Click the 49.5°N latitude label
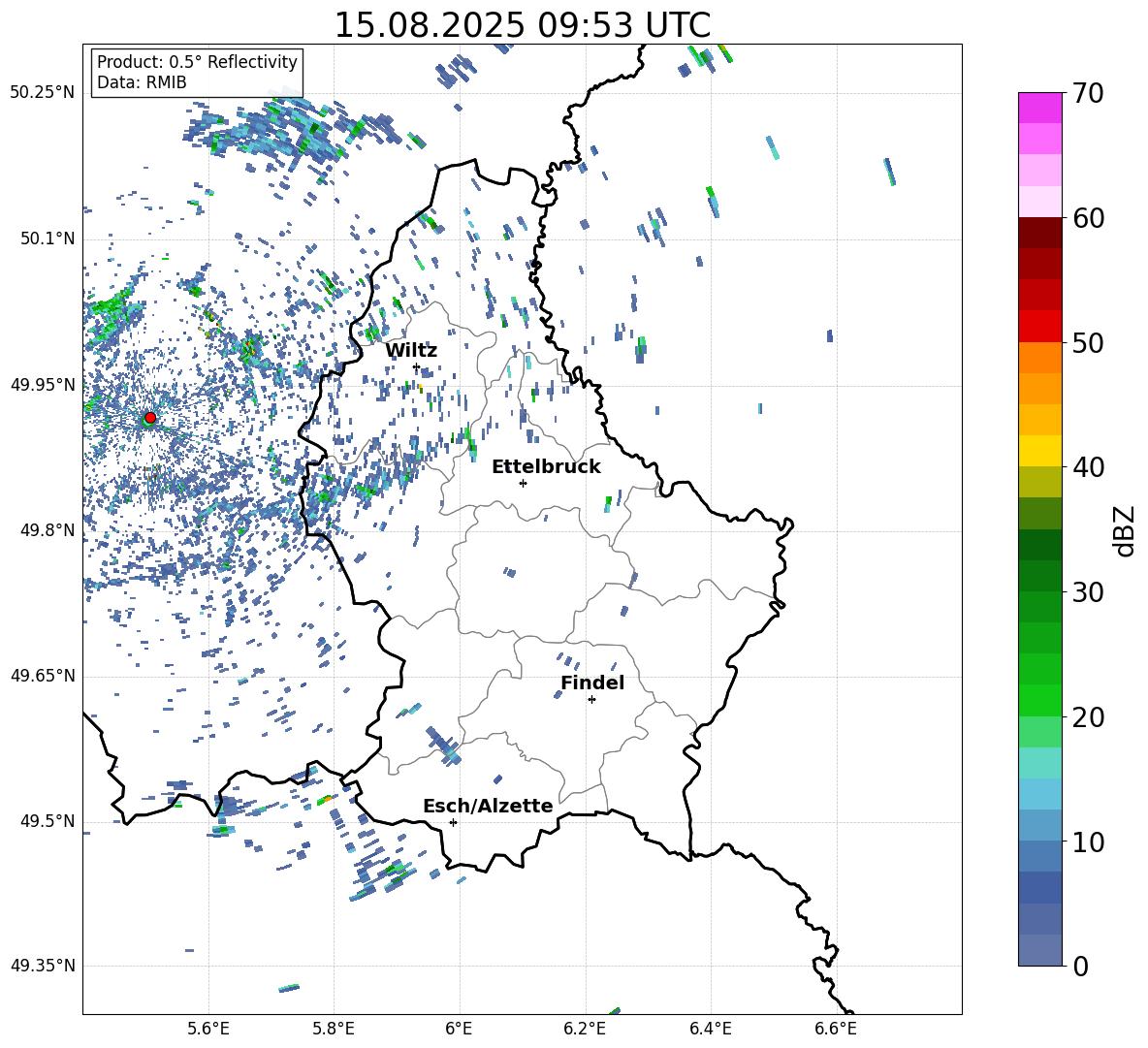The image size is (1148, 1048). (48, 821)
